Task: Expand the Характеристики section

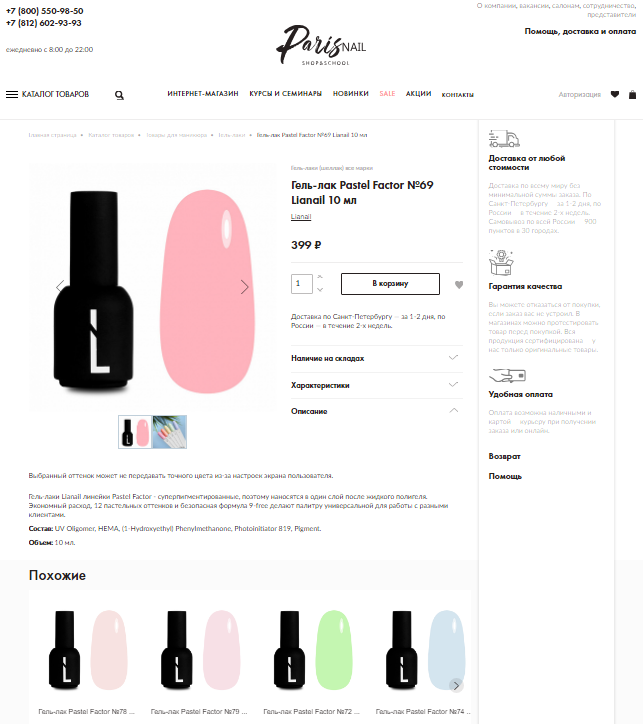Action: [x=377, y=385]
